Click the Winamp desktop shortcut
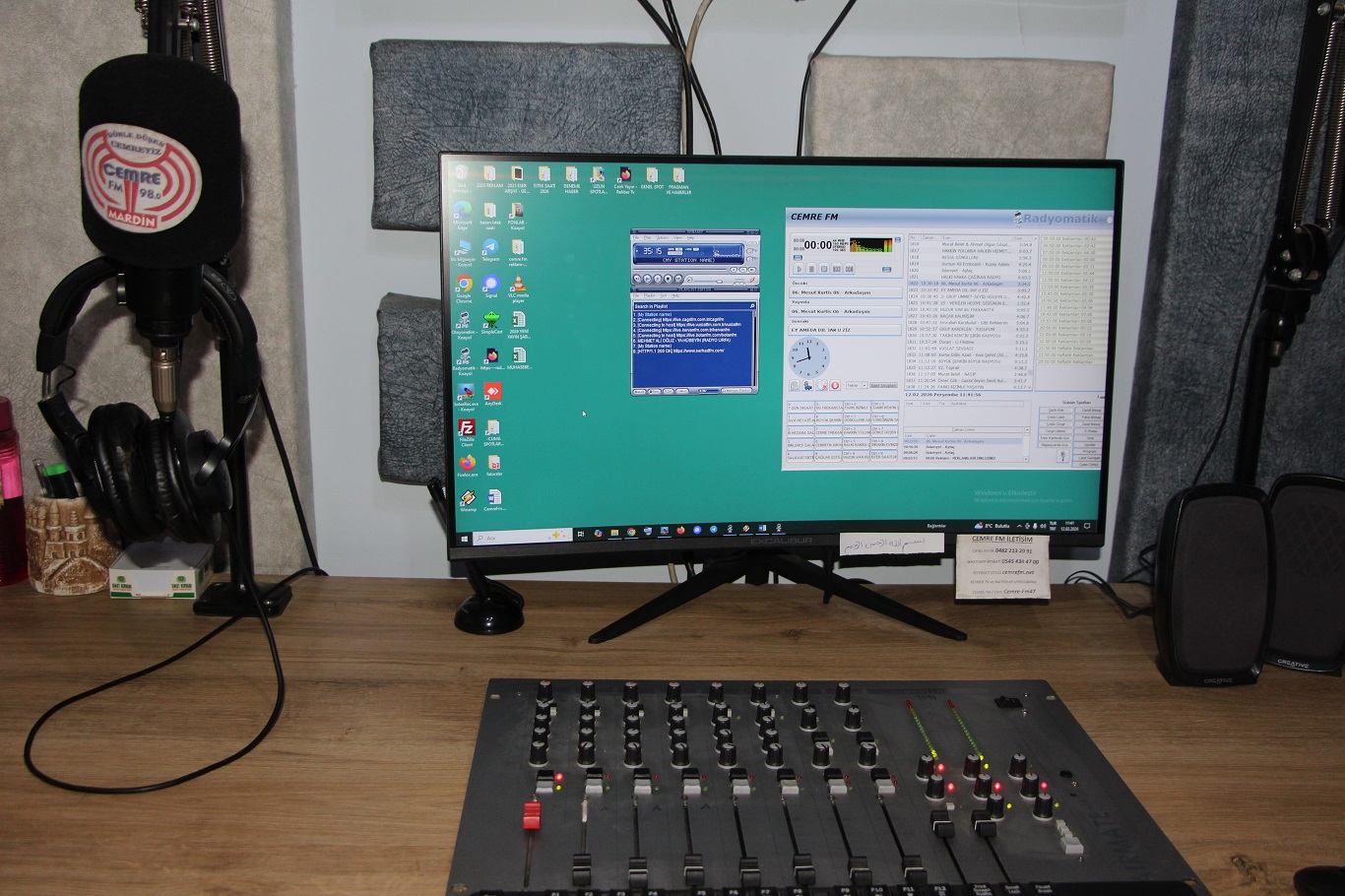This screenshot has width=1345, height=896. click(x=468, y=497)
